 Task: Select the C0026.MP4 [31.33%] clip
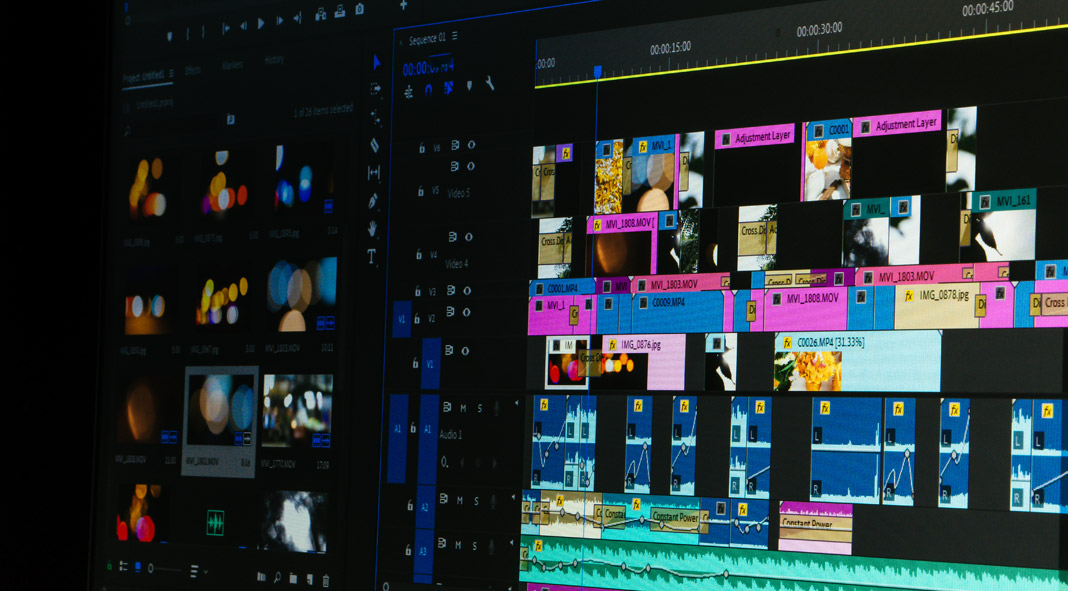[857, 360]
